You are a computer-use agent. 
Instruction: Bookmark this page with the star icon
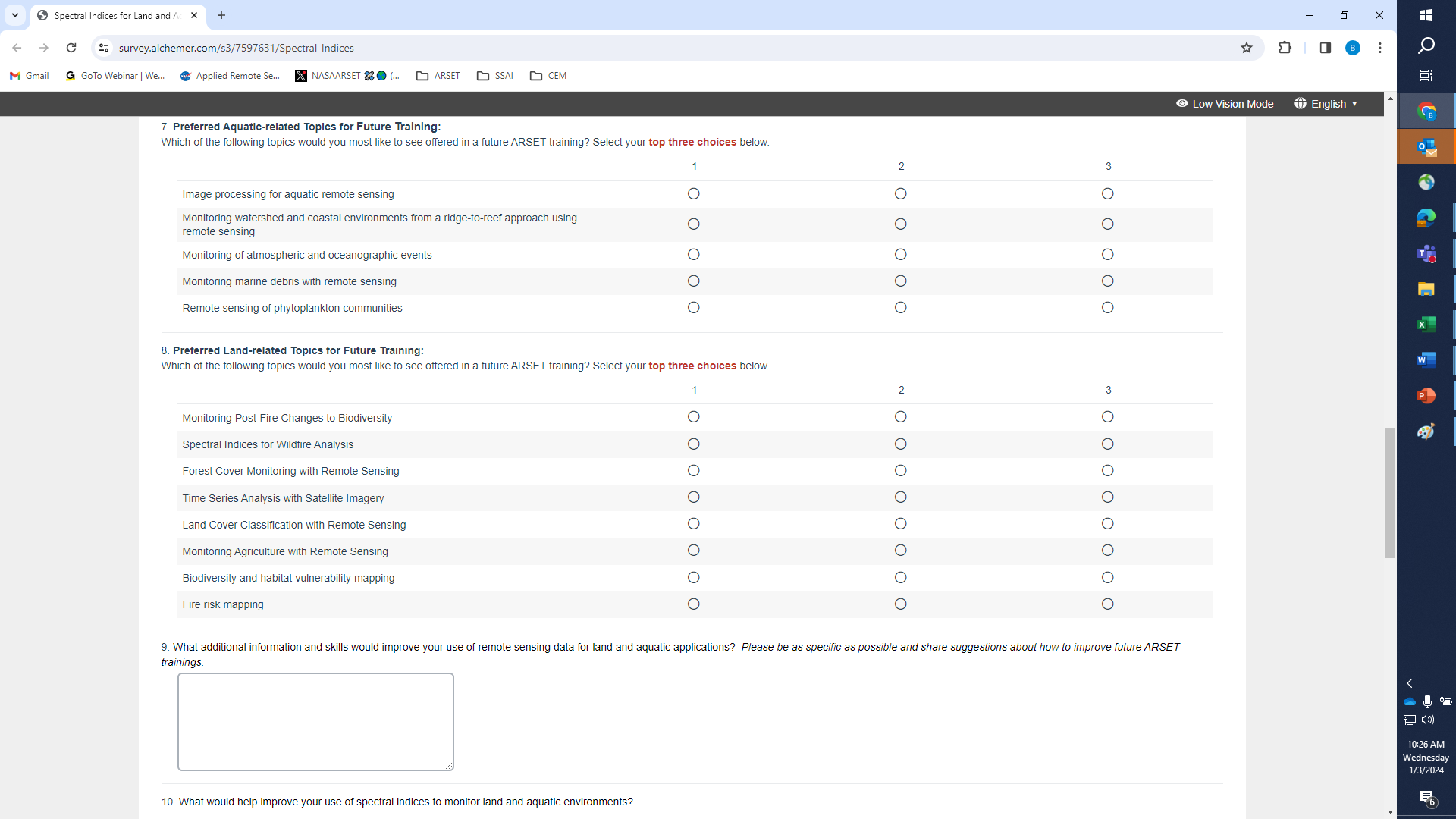pos(1247,48)
